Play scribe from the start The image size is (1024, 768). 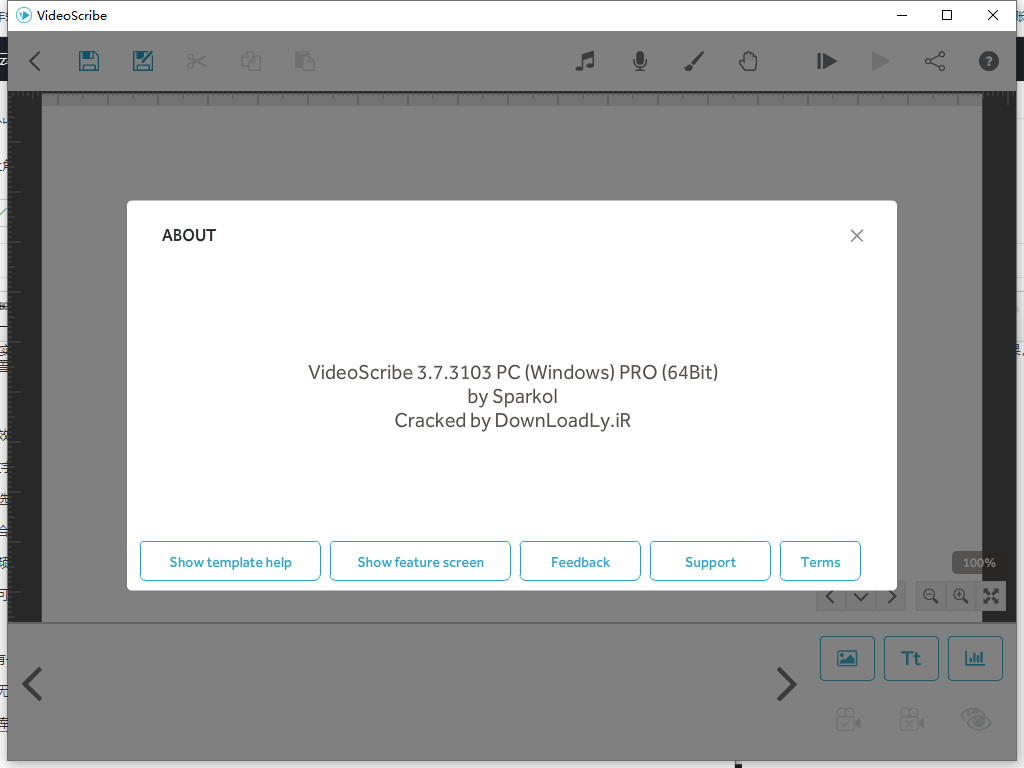pos(826,61)
